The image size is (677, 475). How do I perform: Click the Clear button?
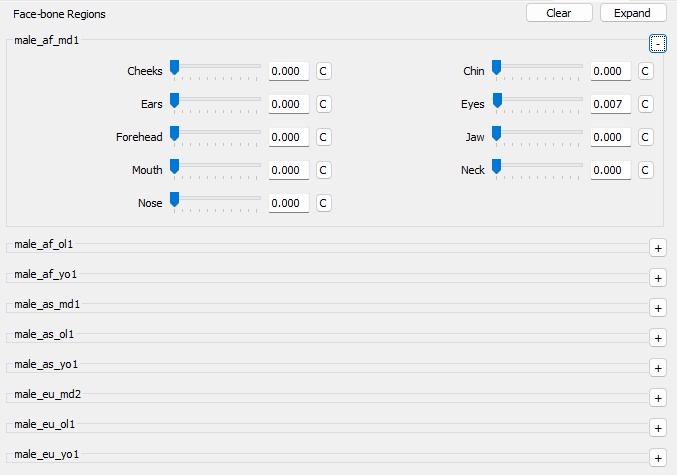pyautogui.click(x=559, y=13)
